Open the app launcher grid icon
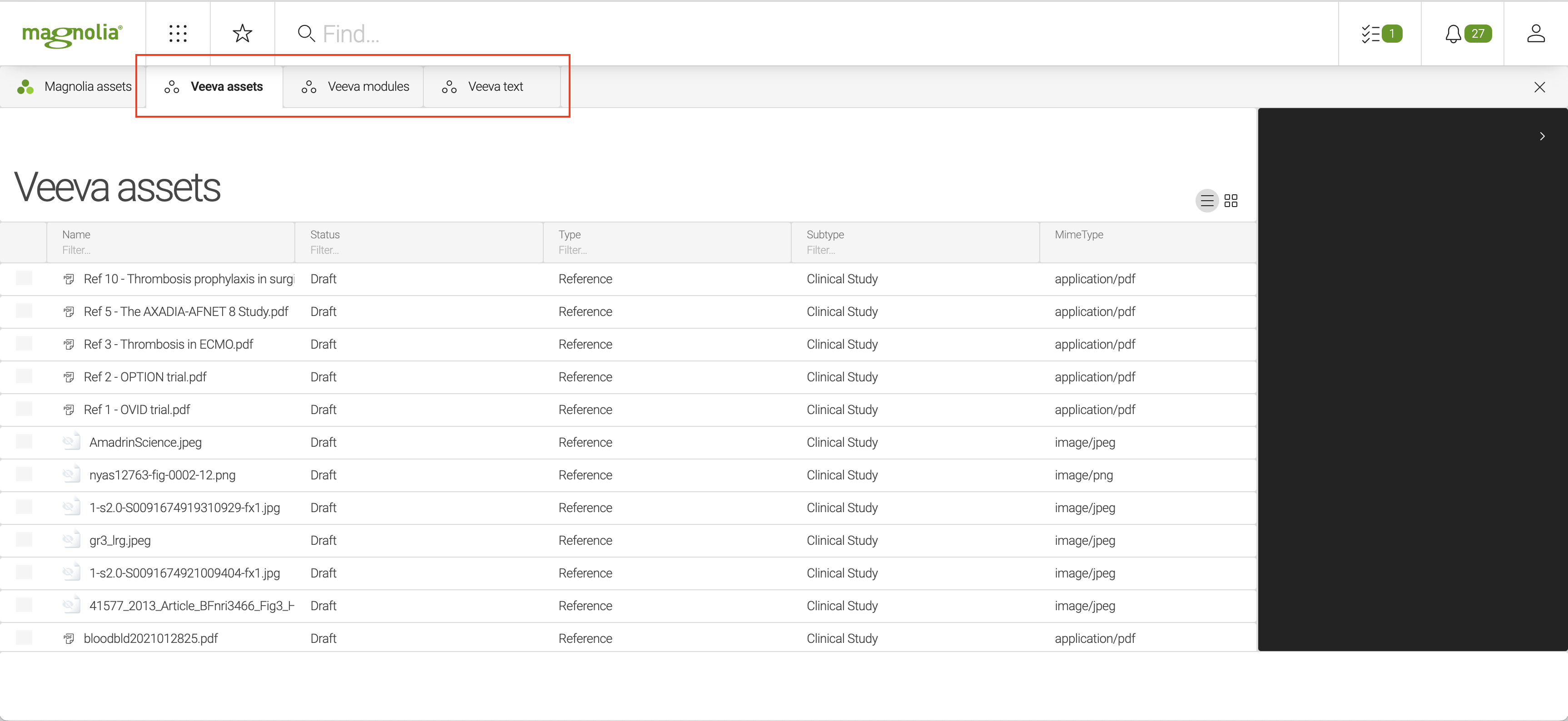Screen dimensions: 1568x721 click(178, 34)
